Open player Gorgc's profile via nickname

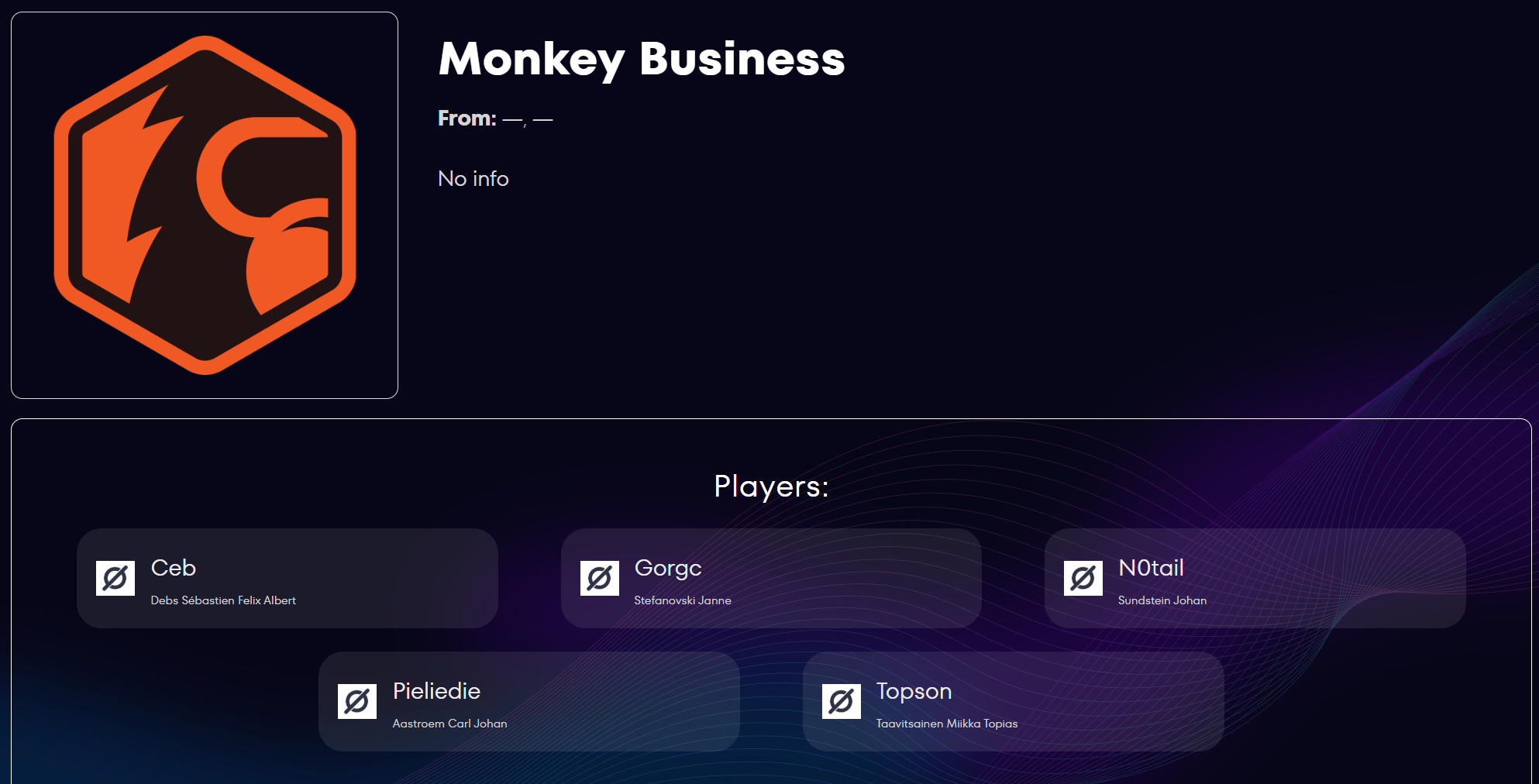point(667,568)
